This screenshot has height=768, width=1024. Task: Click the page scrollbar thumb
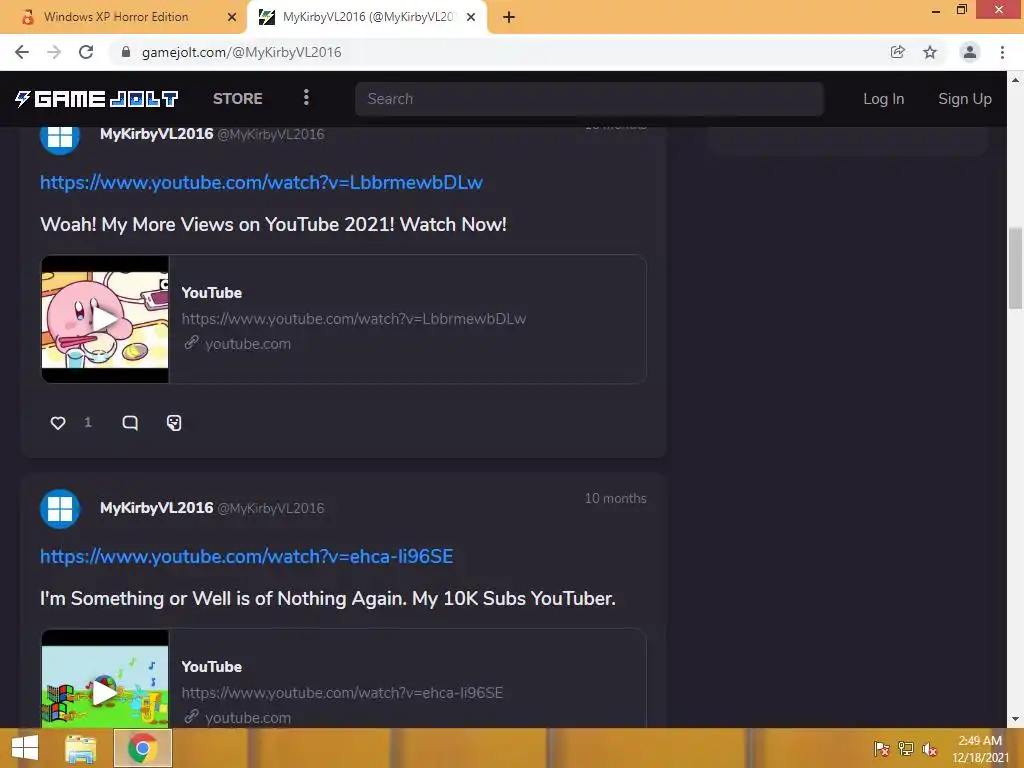pos(1015,268)
